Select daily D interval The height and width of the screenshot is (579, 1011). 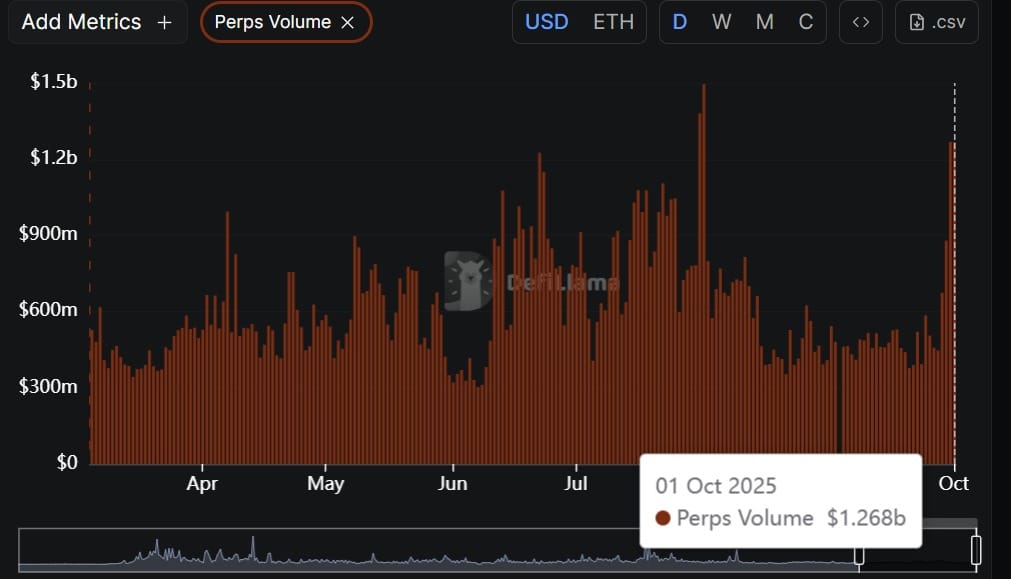[680, 22]
